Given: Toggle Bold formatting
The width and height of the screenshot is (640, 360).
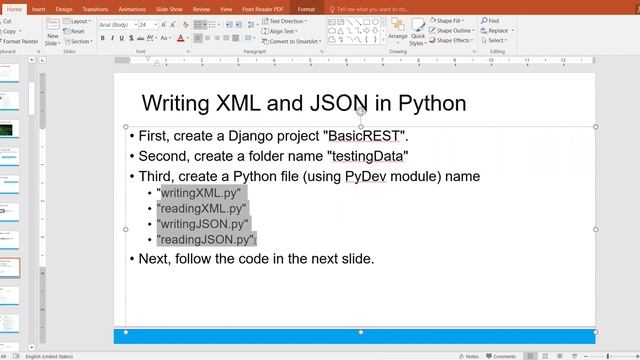Looking at the screenshot, I should (102, 38).
